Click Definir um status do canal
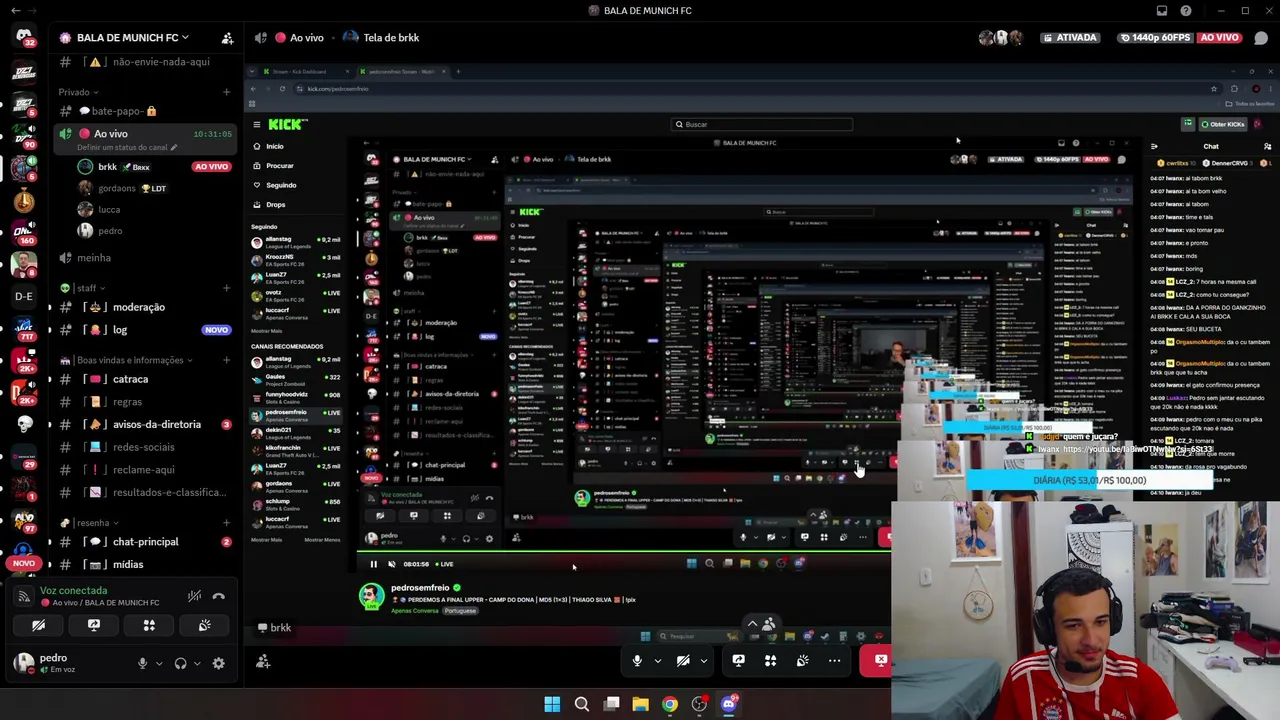This screenshot has width=1280, height=720. tap(127, 148)
